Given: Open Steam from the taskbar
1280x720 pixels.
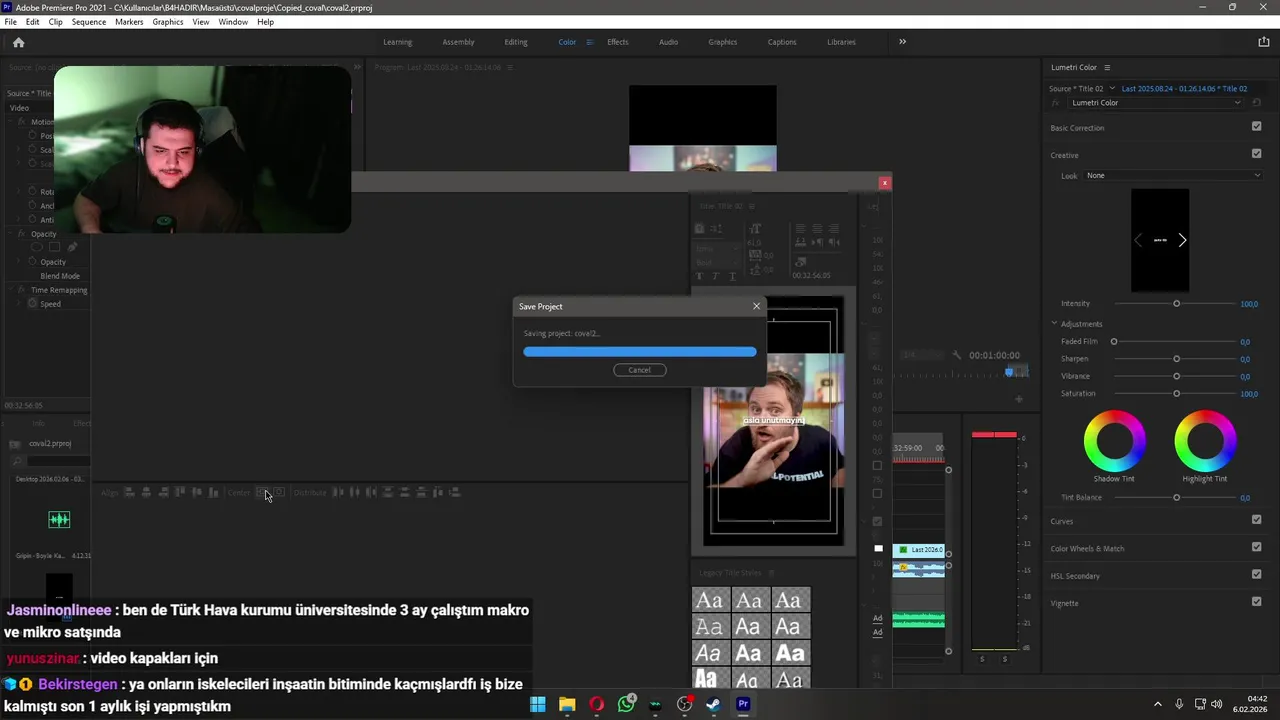Looking at the screenshot, I should pyautogui.click(x=713, y=704).
